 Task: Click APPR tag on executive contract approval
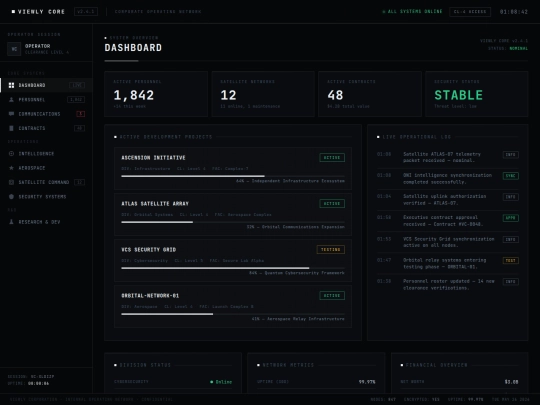click(x=511, y=218)
